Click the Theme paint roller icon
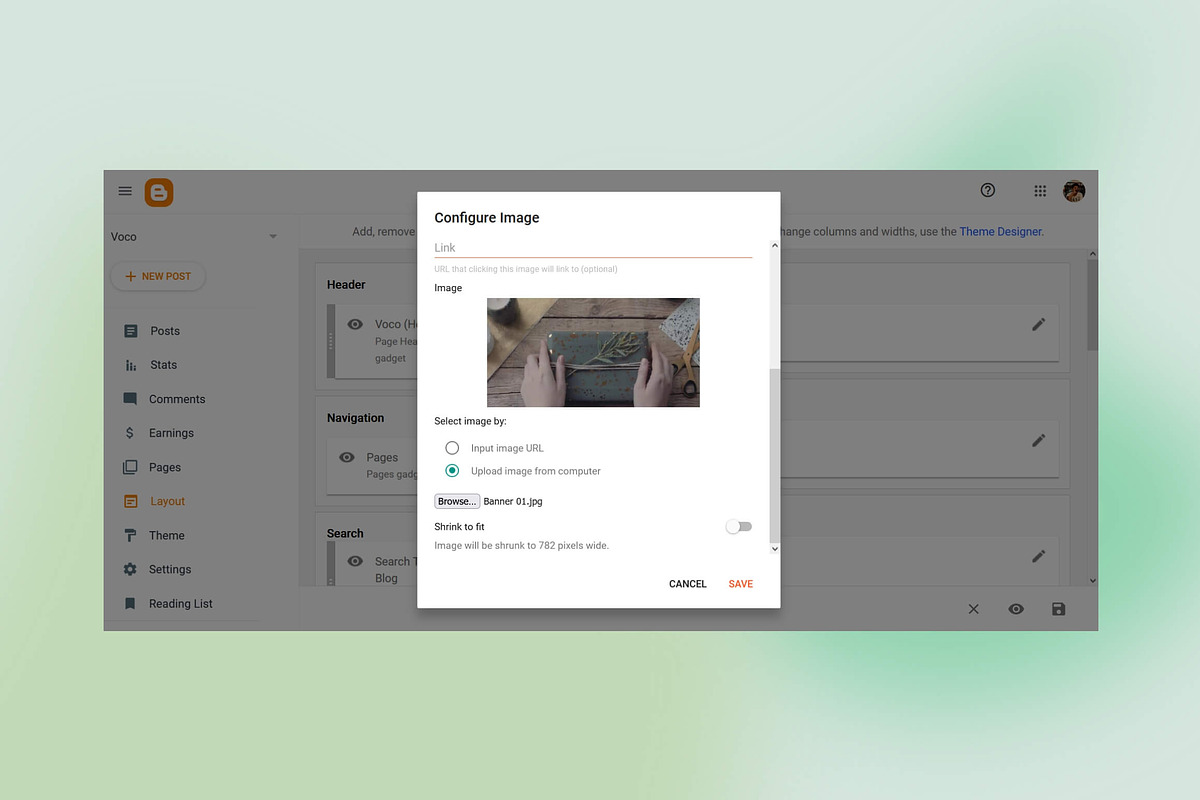1200x800 pixels. point(130,535)
